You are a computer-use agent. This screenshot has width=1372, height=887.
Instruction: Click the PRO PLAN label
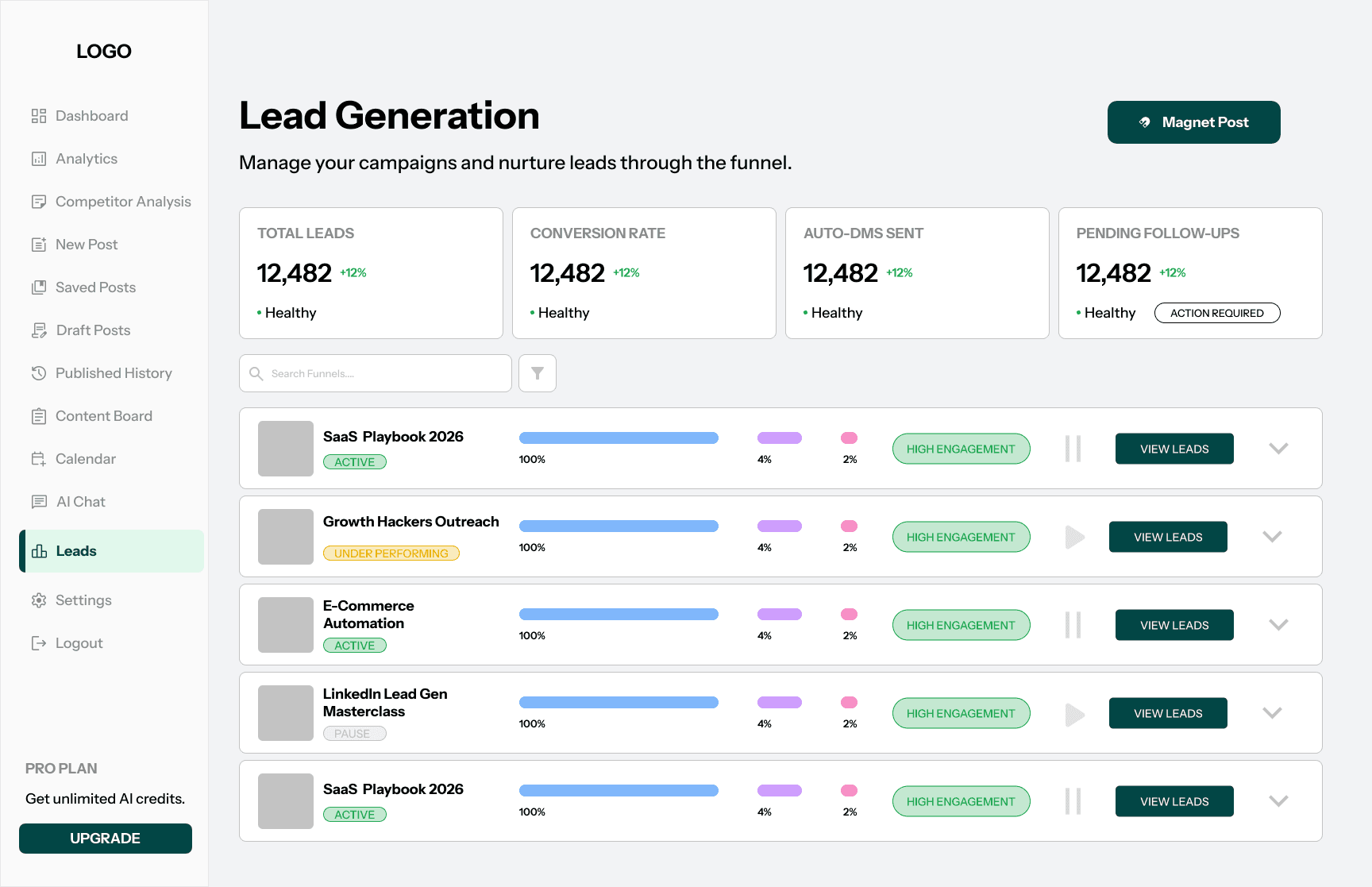pyautogui.click(x=61, y=769)
